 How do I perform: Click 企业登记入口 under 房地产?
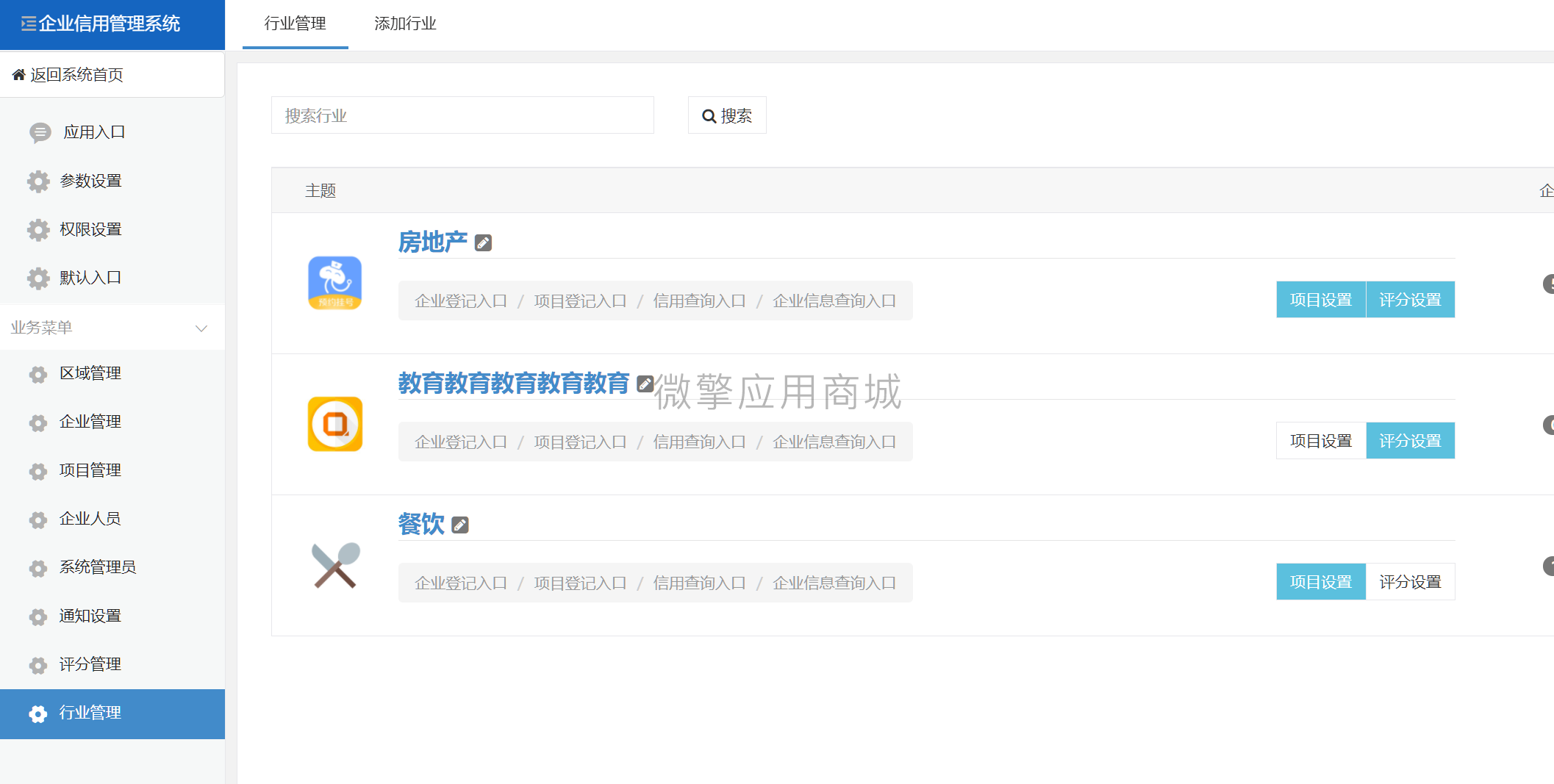coord(461,301)
